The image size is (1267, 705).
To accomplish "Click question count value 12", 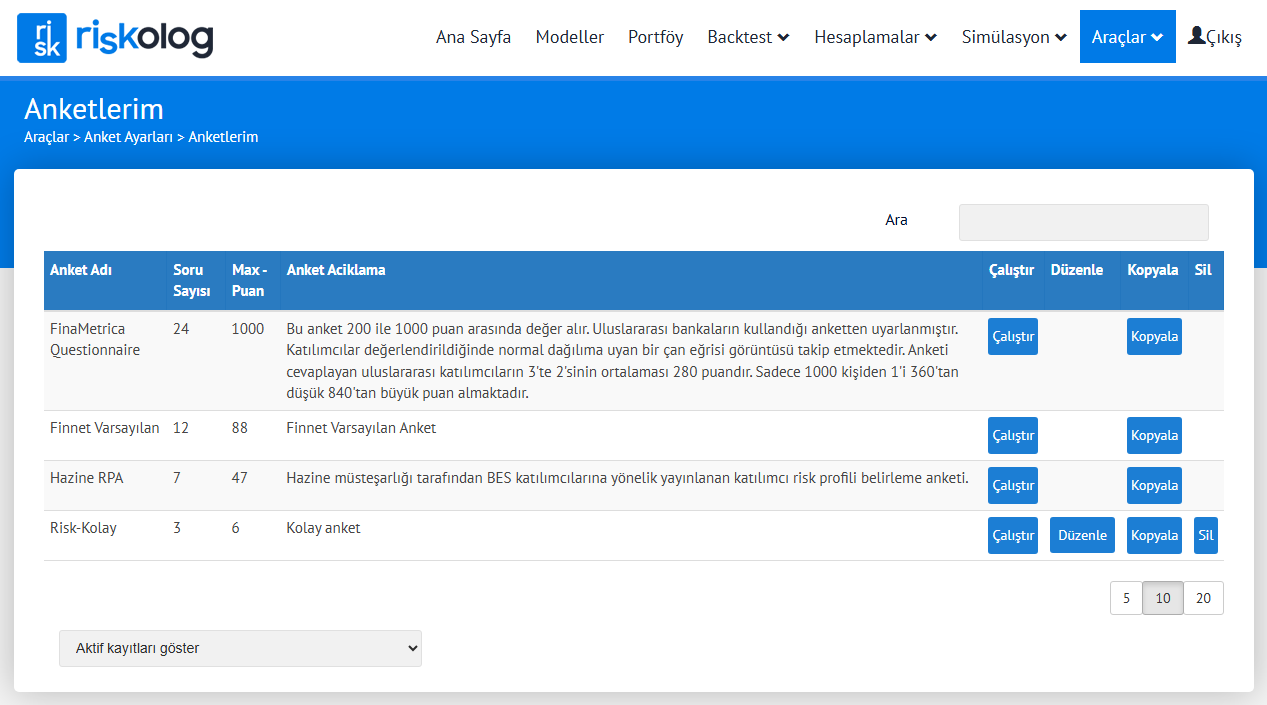I will pyautogui.click(x=181, y=428).
